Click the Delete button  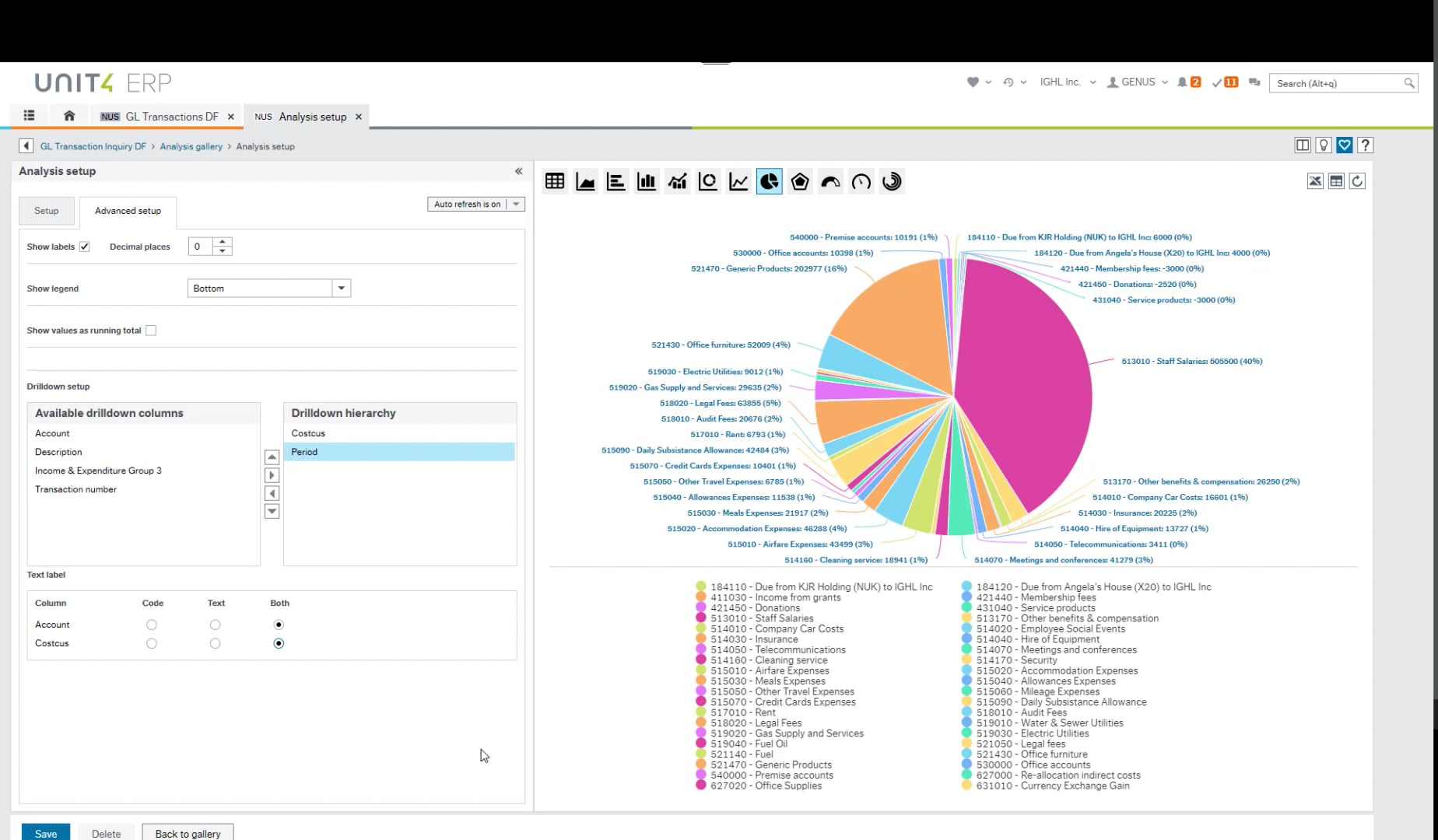107,832
